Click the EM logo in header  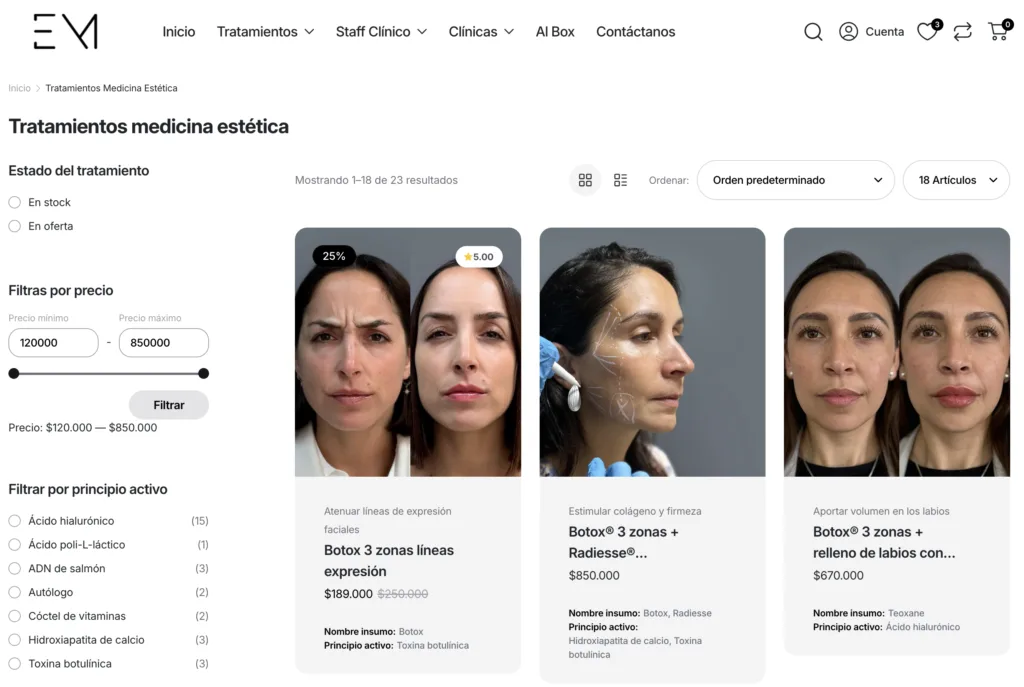(65, 32)
